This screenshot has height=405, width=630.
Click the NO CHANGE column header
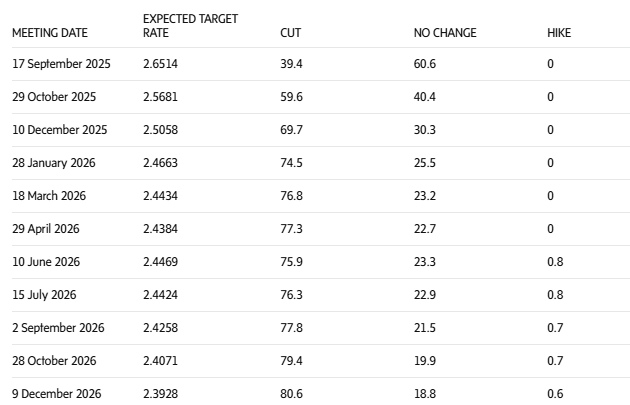click(445, 33)
